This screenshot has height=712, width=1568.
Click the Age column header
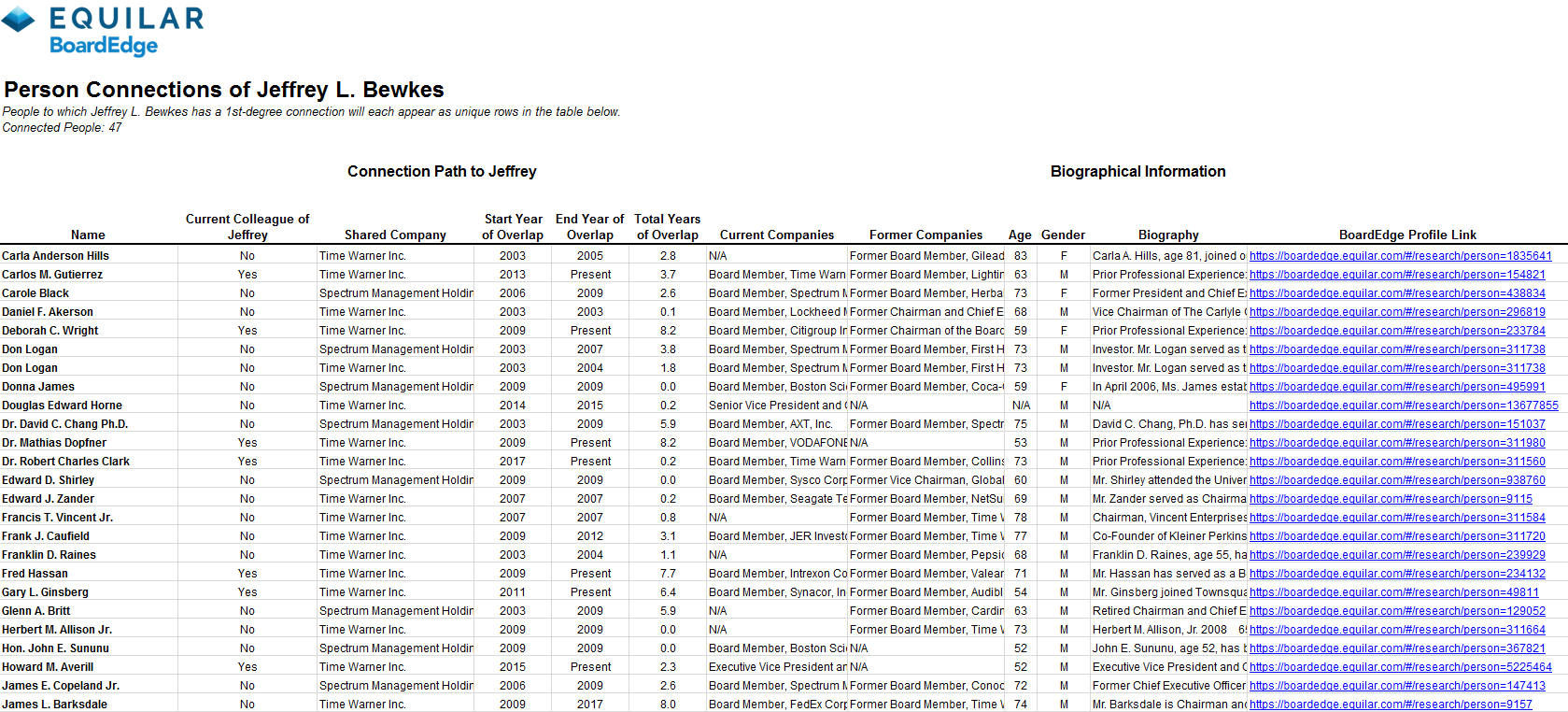(x=1020, y=235)
